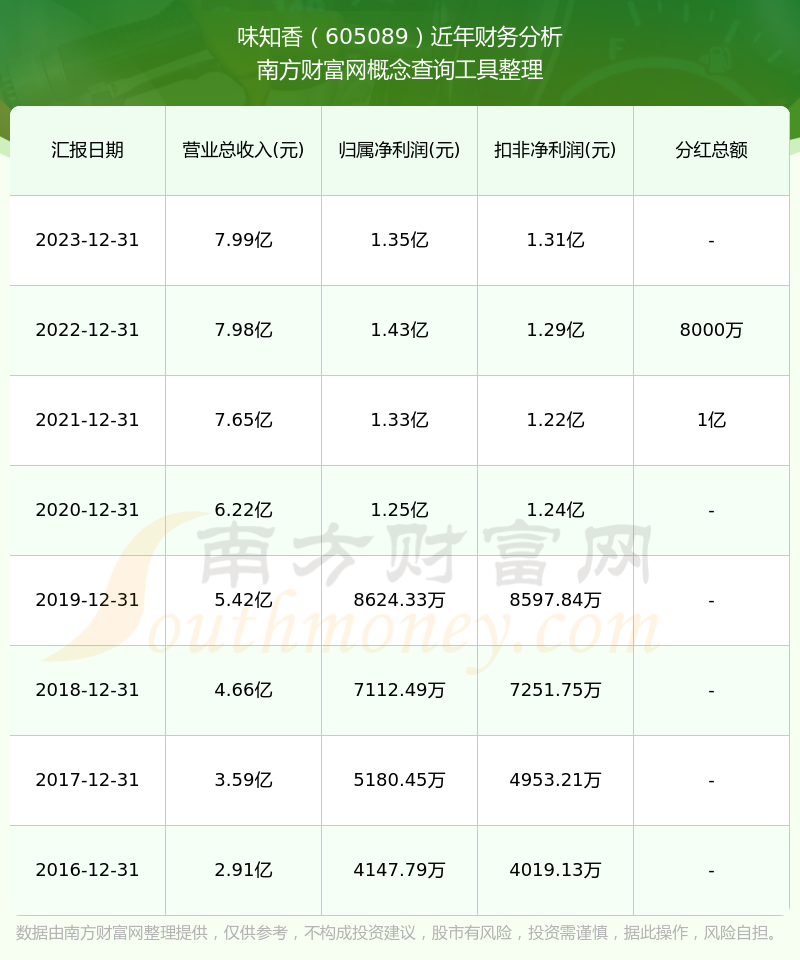Select the 分红总额 column header
The image size is (800, 960).
point(711,150)
